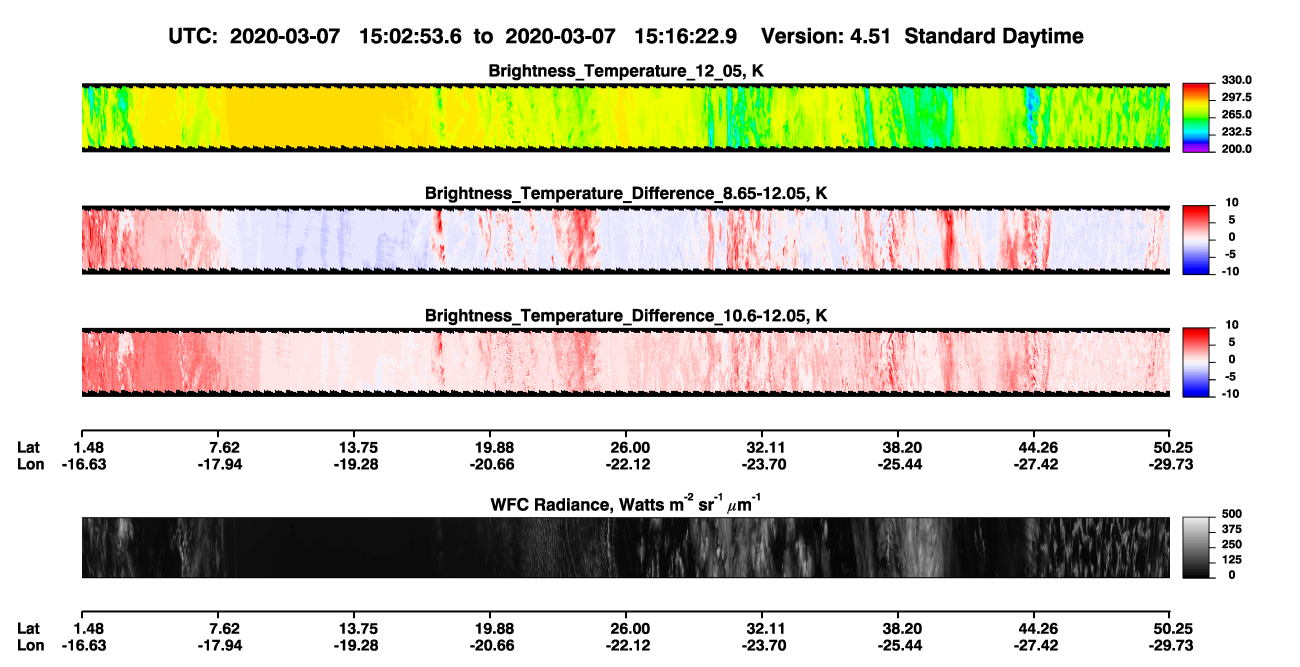
Task: Click the grayscale color bar for WFC Radiance
Action: click(x=1196, y=547)
